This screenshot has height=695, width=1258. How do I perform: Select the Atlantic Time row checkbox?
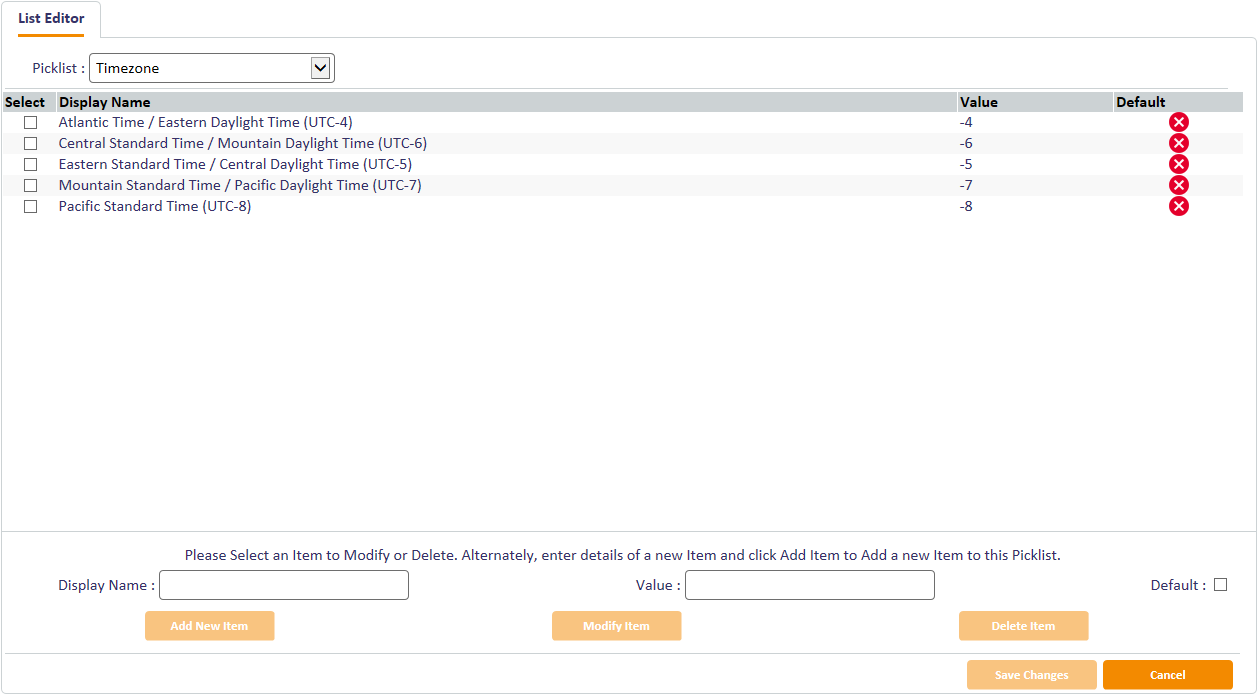pyautogui.click(x=31, y=122)
